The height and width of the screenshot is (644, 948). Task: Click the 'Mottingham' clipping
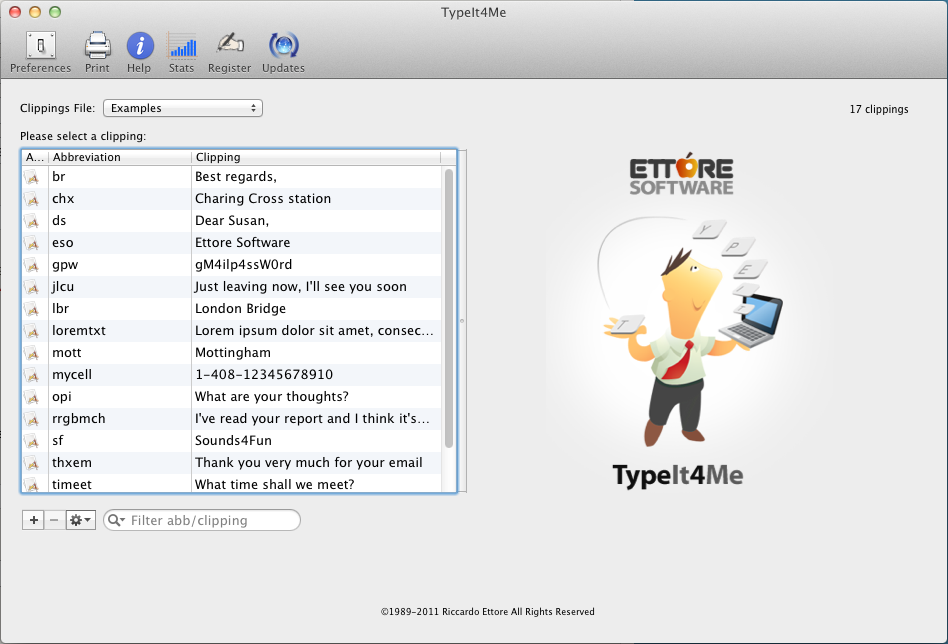[233, 353]
